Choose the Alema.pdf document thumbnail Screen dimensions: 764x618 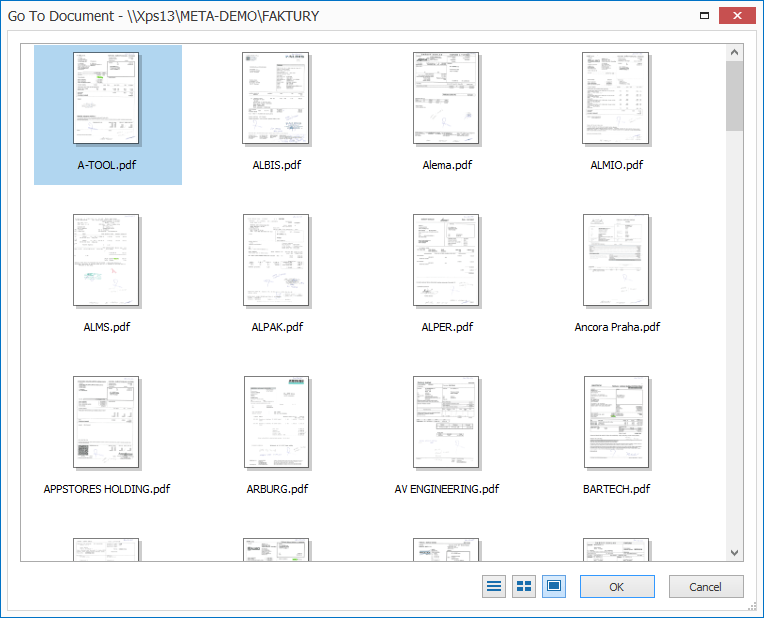point(446,98)
